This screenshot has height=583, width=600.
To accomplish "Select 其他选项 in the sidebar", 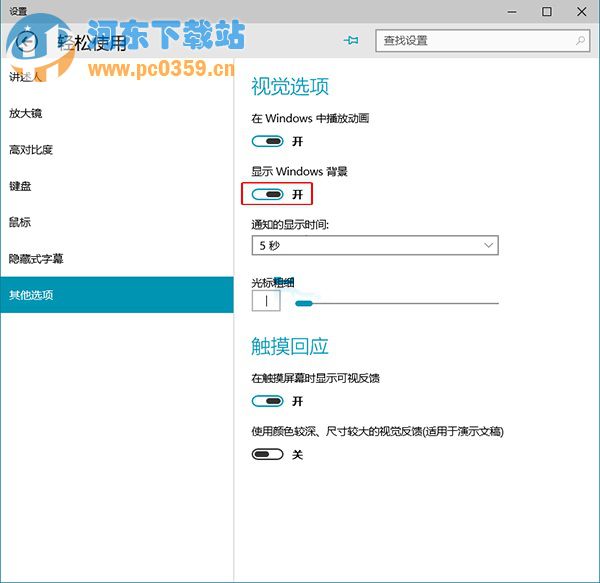I will tap(117, 295).
